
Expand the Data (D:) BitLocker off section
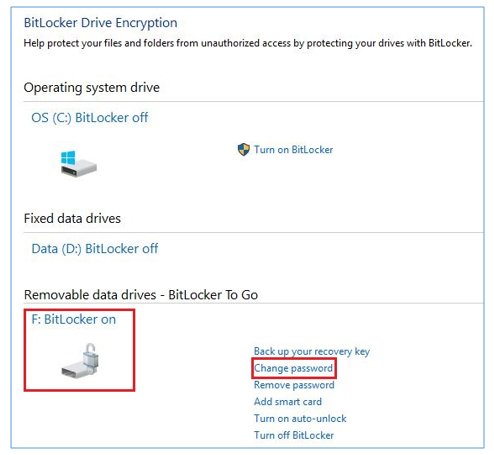[x=95, y=249]
